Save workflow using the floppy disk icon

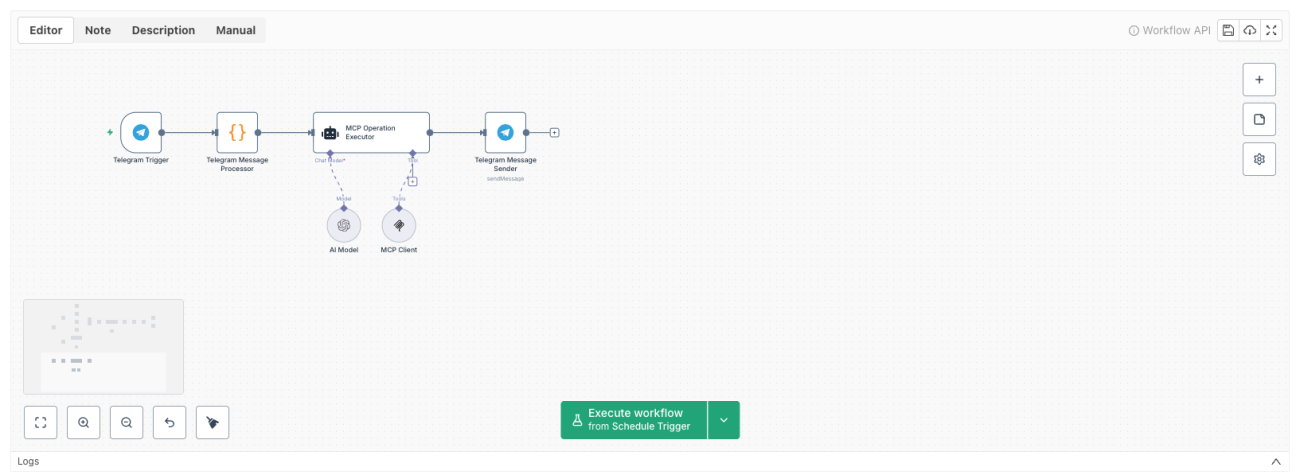pyautogui.click(x=1228, y=31)
